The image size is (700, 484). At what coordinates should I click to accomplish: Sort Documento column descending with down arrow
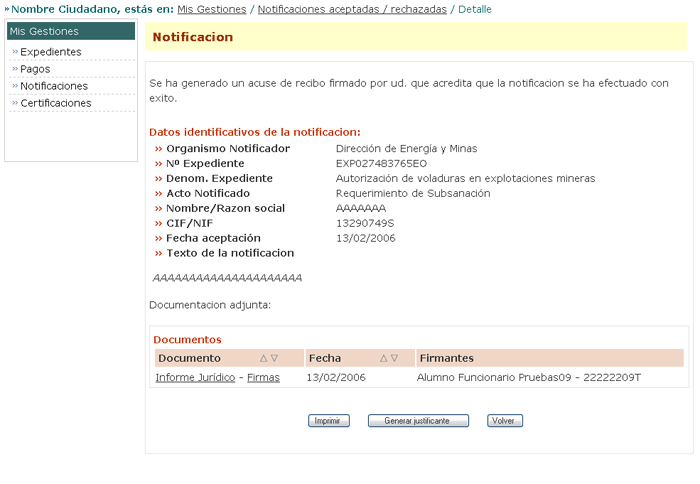pyautogui.click(x=274, y=358)
